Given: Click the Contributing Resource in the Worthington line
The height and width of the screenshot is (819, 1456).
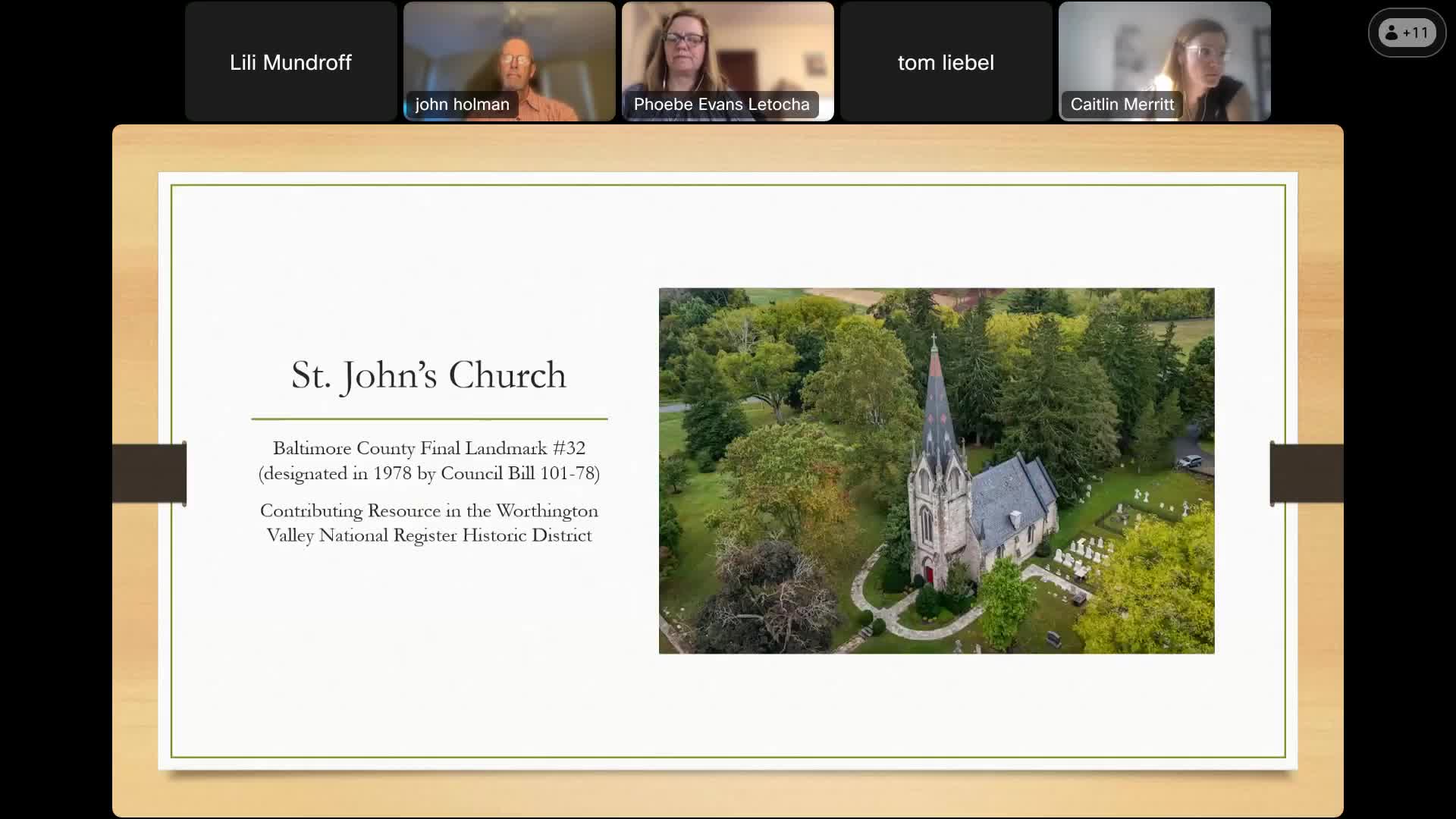Looking at the screenshot, I should 428,511.
